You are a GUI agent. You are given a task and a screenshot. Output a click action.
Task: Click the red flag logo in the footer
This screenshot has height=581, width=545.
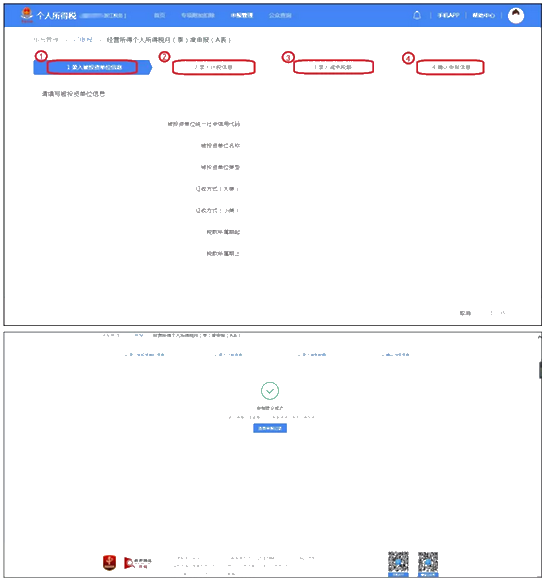click(138, 563)
